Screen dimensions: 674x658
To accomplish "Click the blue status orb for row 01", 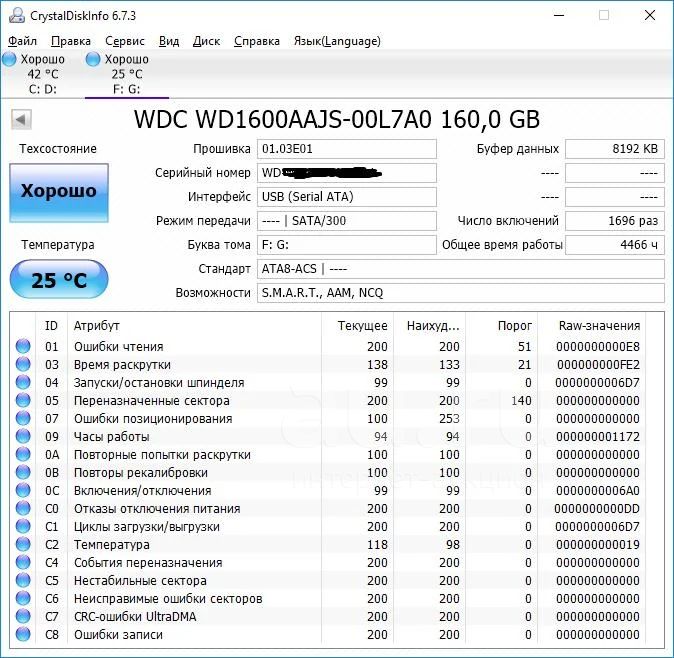I will pyautogui.click(x=23, y=347).
